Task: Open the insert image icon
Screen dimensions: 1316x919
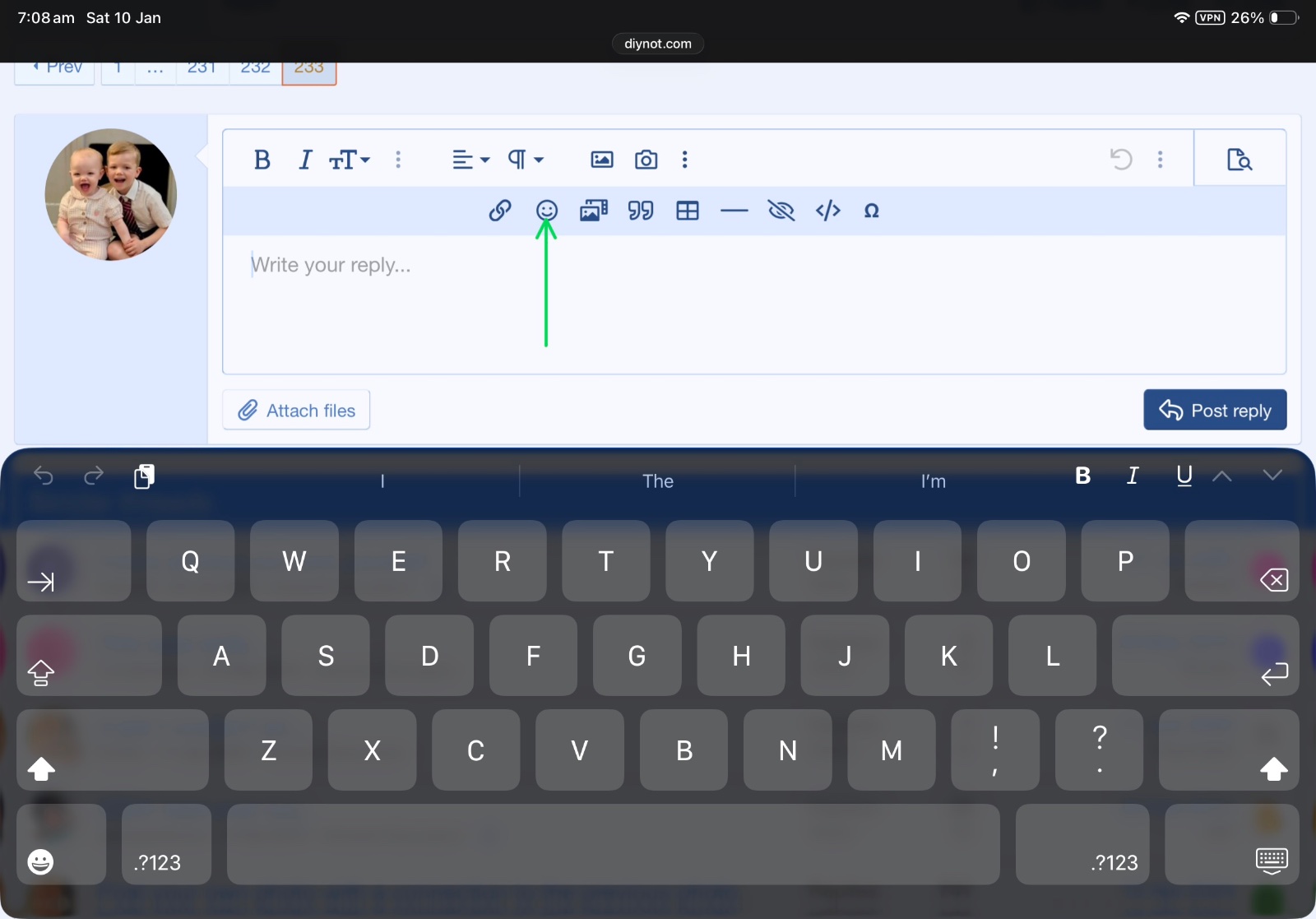Action: (602, 160)
